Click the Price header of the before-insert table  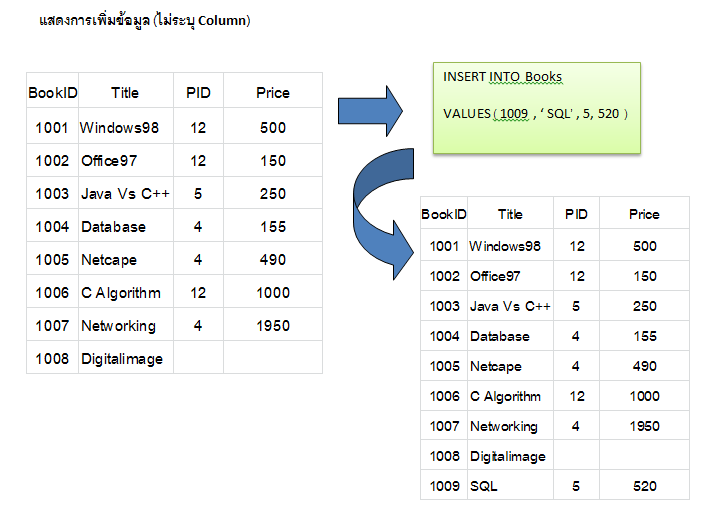tap(273, 93)
